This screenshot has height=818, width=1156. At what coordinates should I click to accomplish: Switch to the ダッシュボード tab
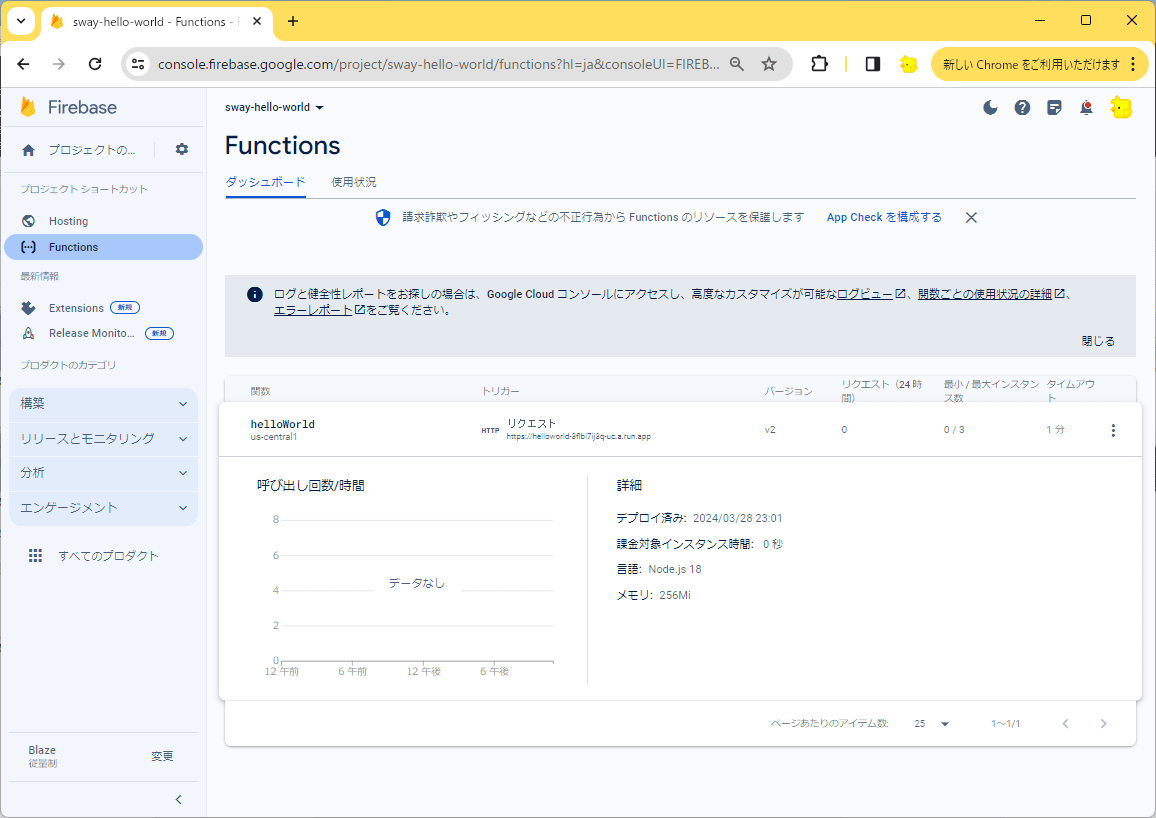point(265,182)
